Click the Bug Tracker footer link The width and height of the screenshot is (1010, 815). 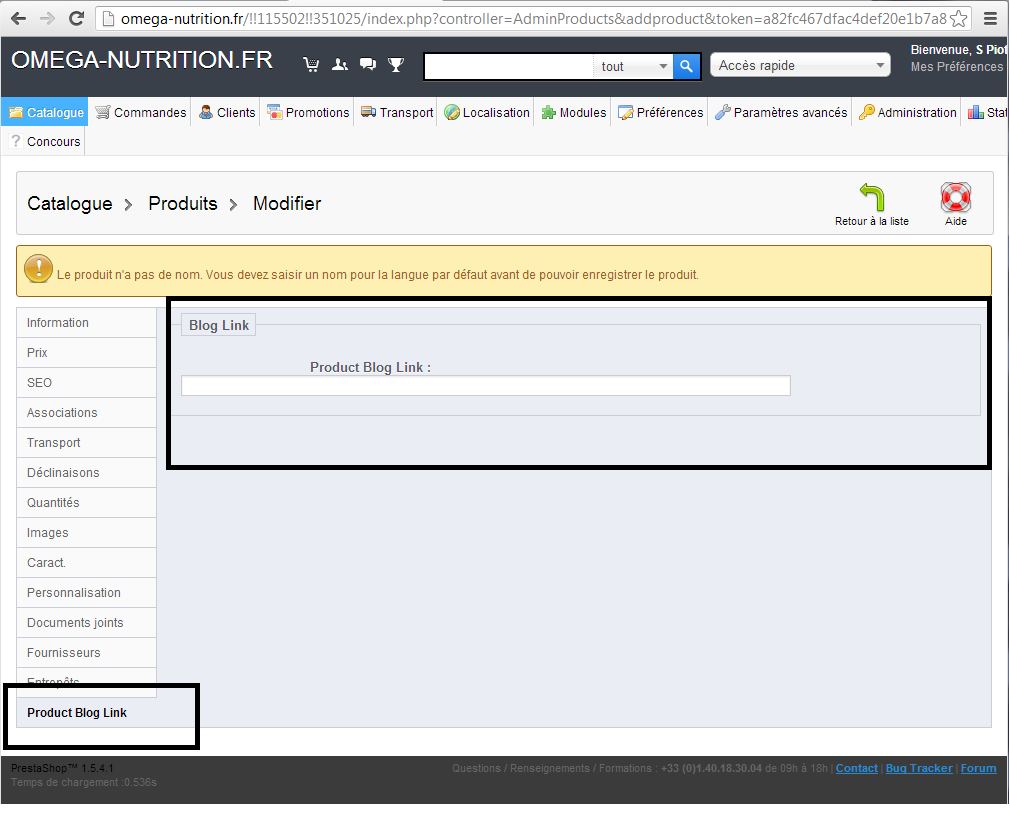pos(919,768)
